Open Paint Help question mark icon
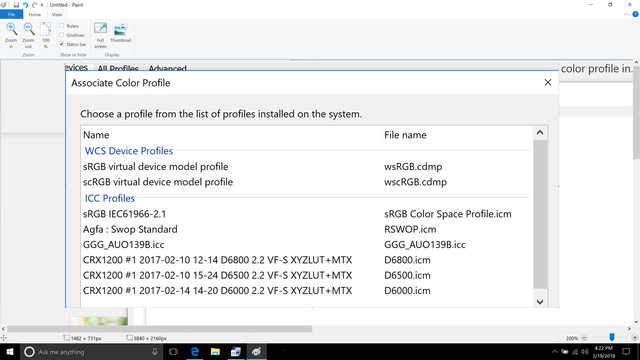This screenshot has width=640, height=360. coord(635,14)
